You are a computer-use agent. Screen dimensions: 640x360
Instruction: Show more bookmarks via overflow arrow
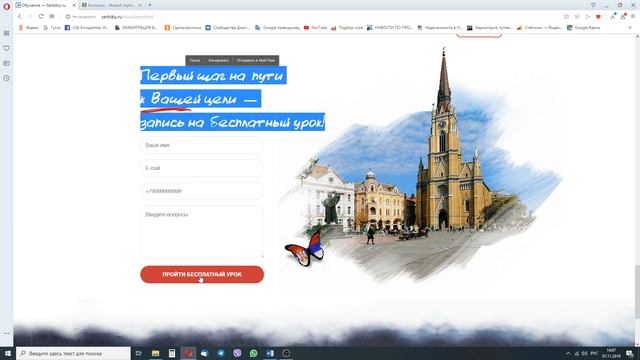[x=630, y=28]
